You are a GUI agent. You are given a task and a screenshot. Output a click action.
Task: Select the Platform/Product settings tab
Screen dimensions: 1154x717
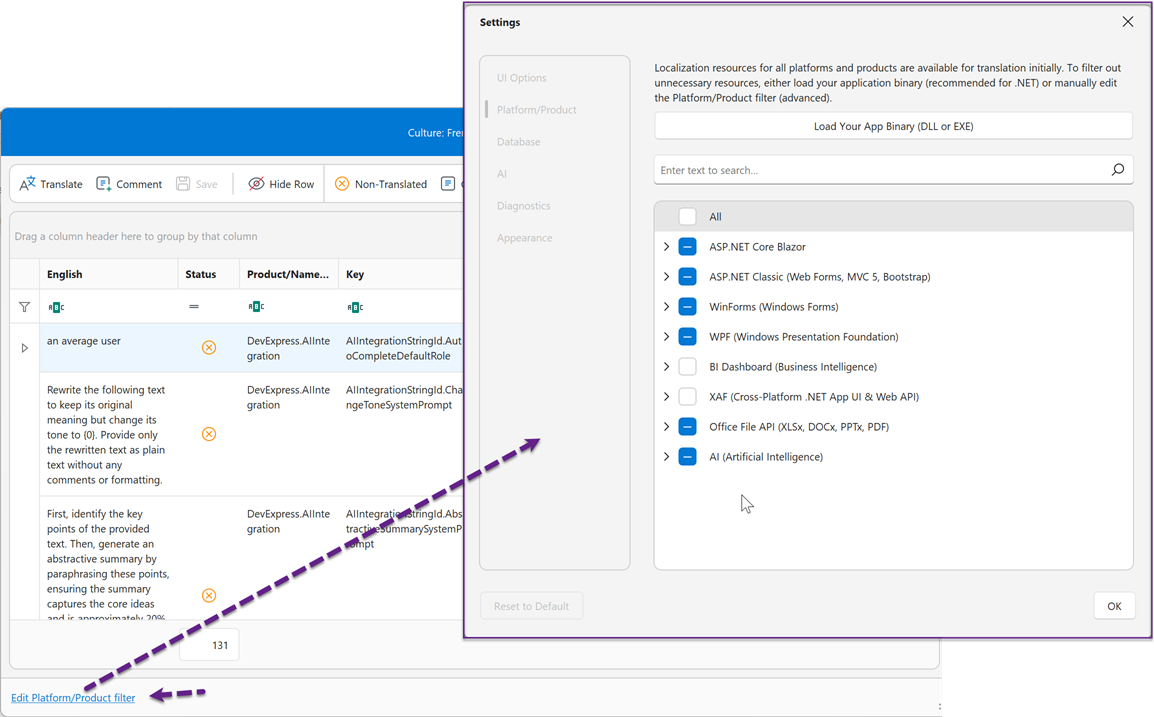click(537, 110)
